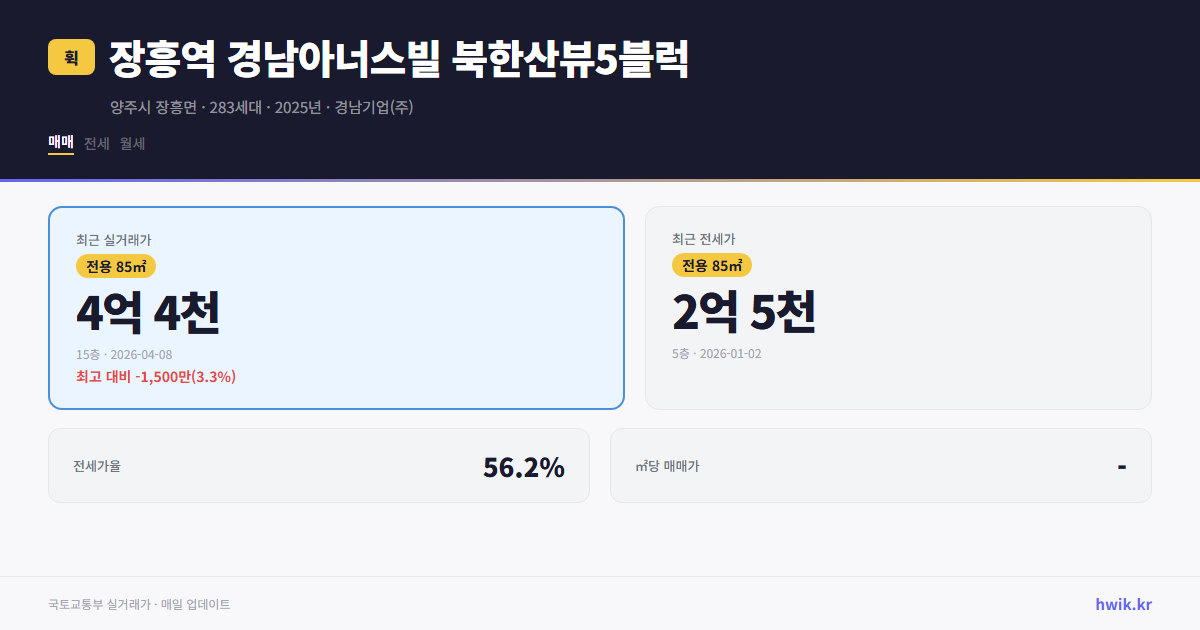Click the 2억 5천 price figure
This screenshot has width=1200, height=630.
745,312
